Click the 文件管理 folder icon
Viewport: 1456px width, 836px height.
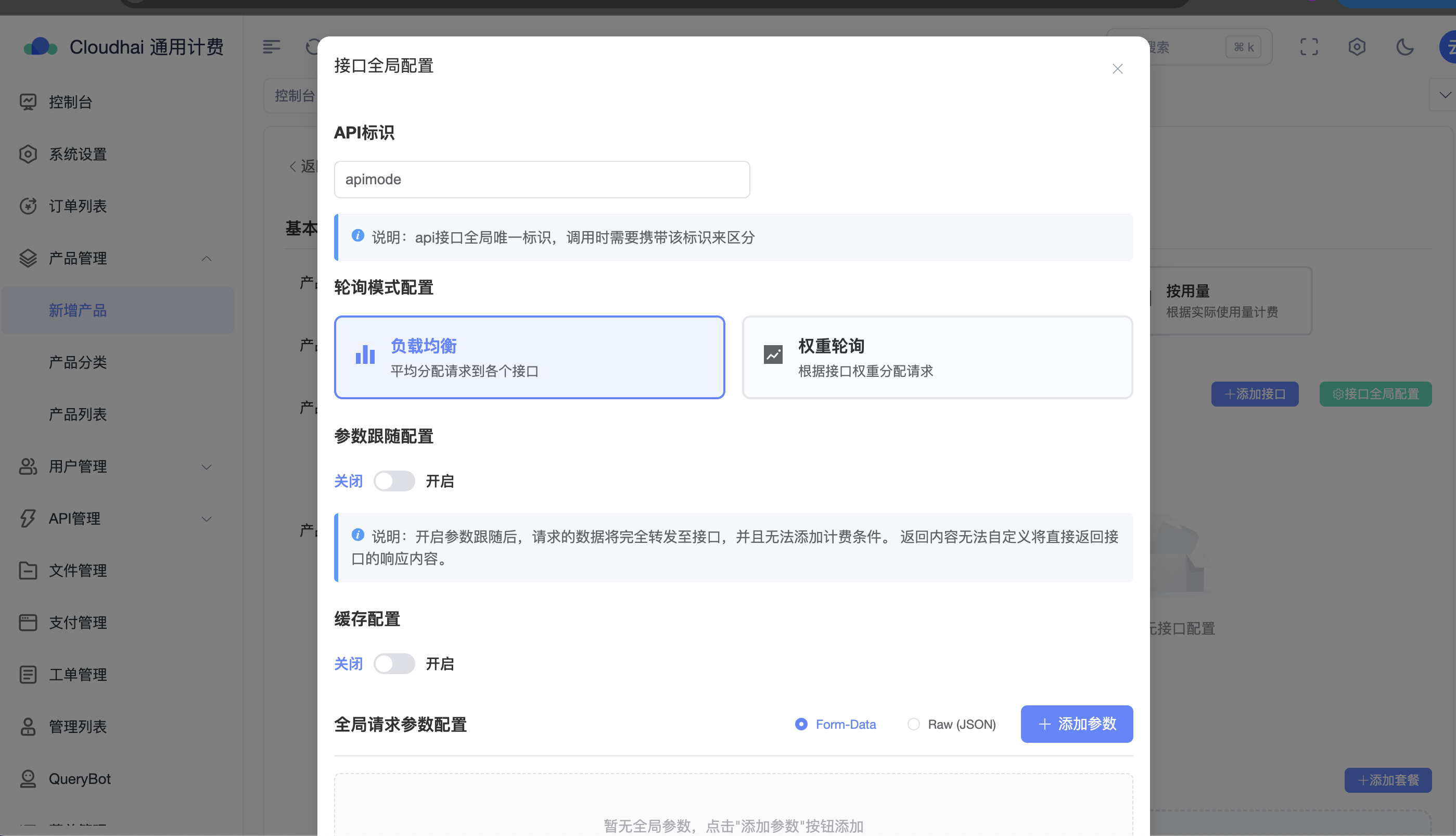click(28, 570)
